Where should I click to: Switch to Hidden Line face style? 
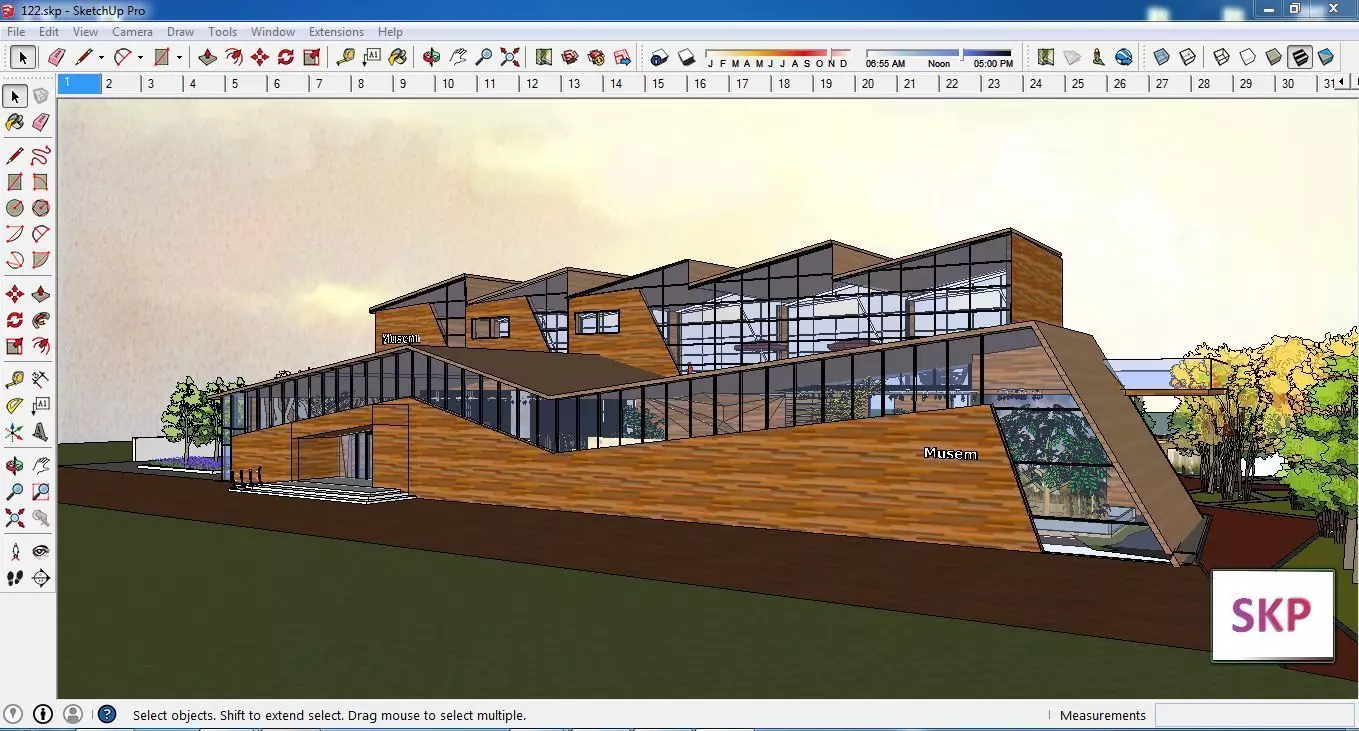point(1248,57)
